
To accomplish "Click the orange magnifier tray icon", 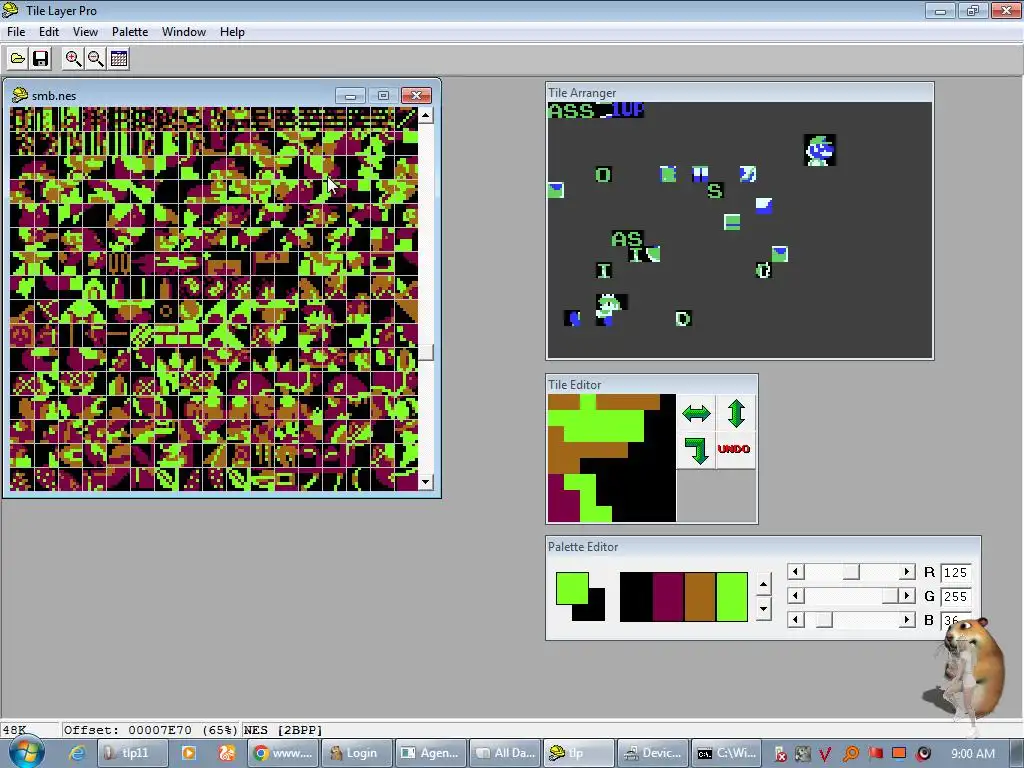I will [x=850, y=754].
